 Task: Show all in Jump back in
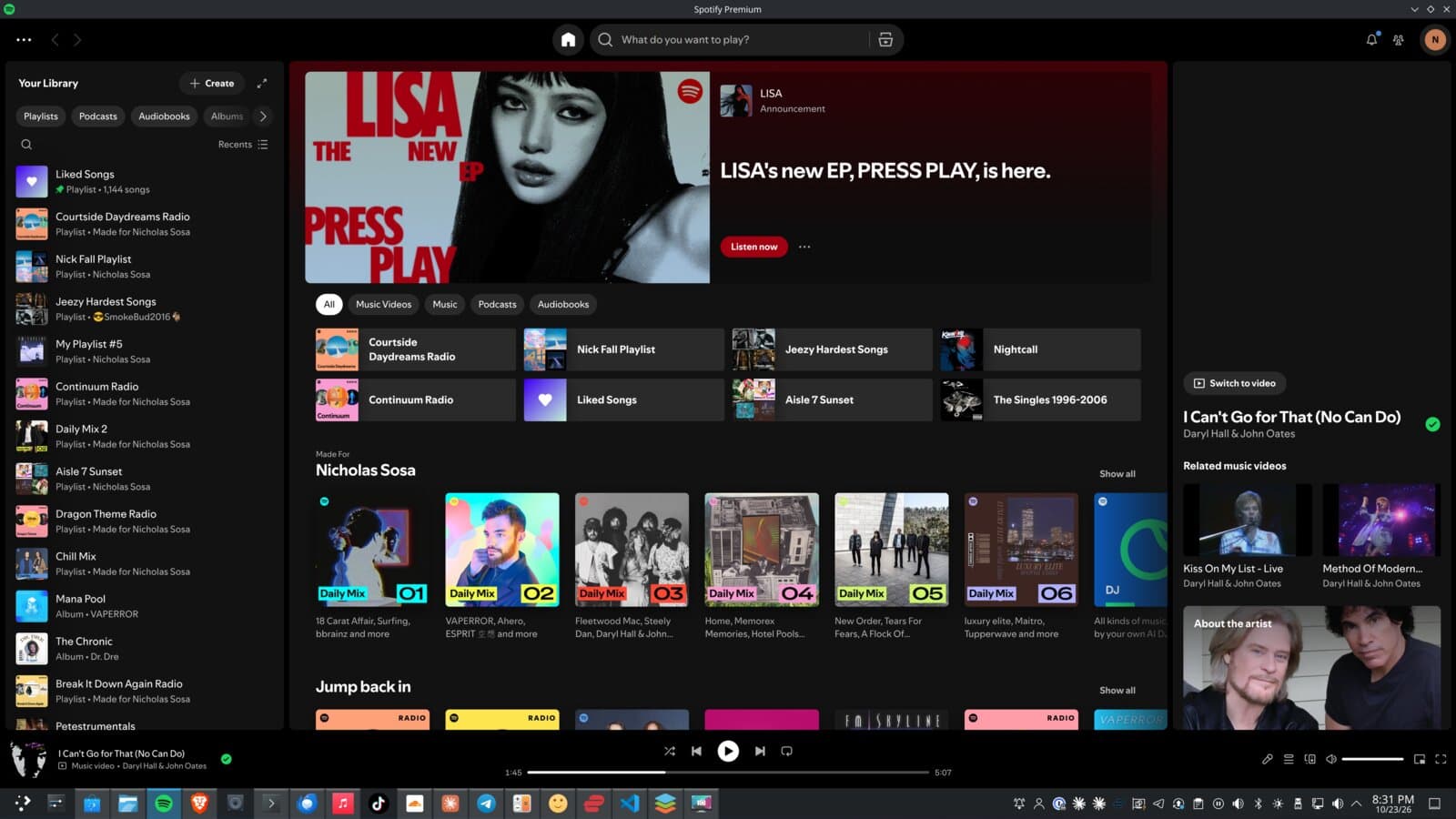[x=1117, y=690]
